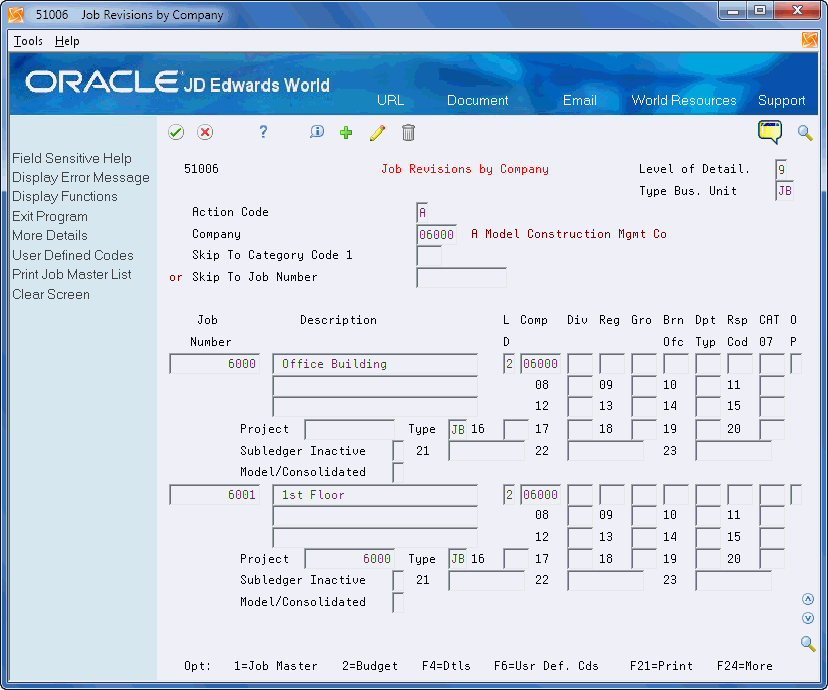
Task: Click the 1st Floor description field
Action: point(375,495)
